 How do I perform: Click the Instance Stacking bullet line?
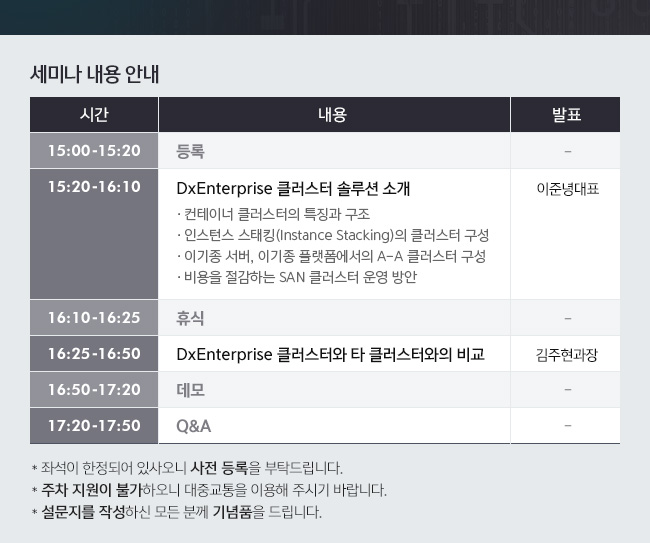coord(333,235)
